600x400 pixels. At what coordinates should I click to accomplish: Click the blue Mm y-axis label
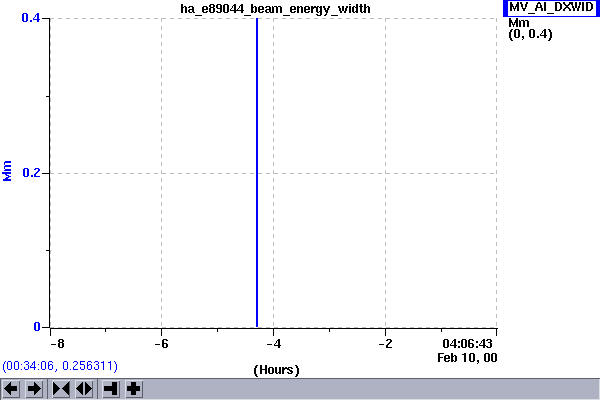click(x=9, y=173)
